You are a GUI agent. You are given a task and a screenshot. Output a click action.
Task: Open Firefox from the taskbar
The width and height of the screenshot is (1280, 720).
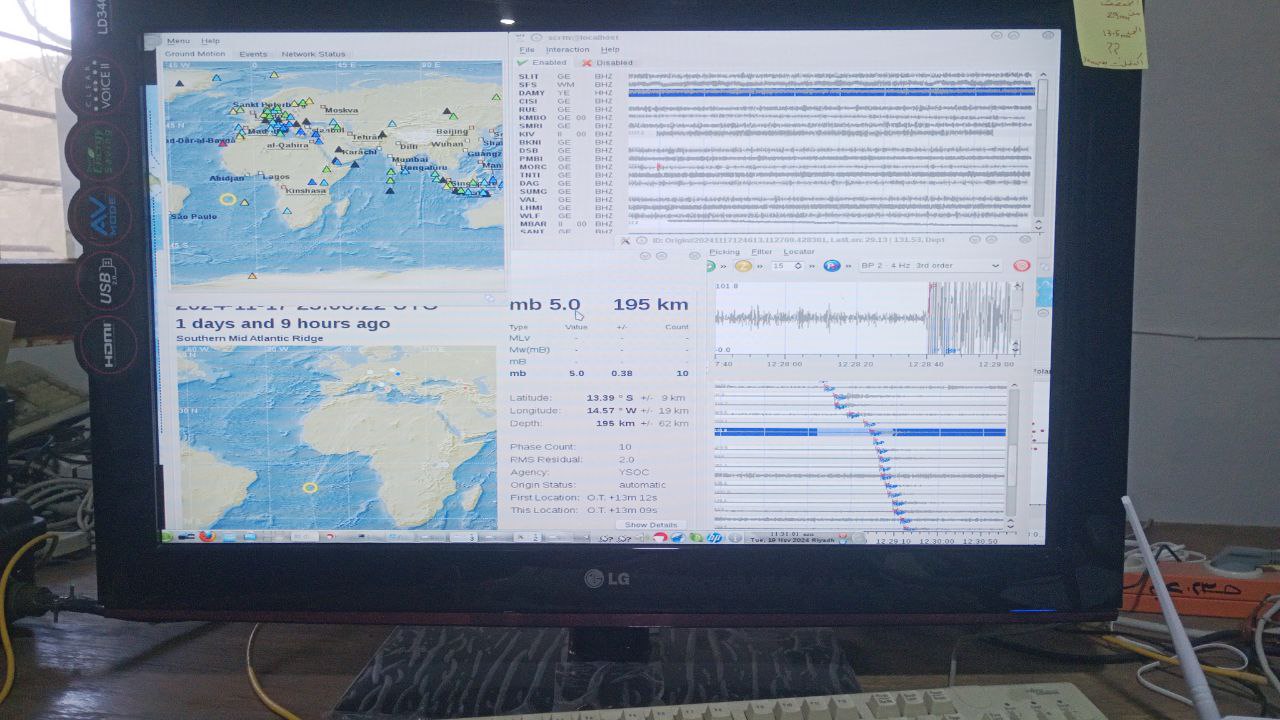[207, 536]
